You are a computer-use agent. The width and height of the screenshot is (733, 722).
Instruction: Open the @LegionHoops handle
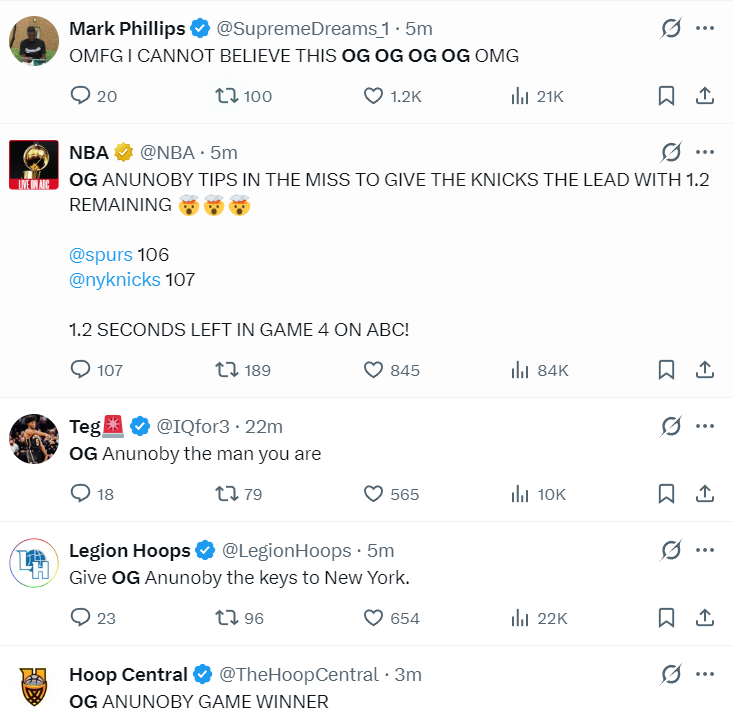286,550
